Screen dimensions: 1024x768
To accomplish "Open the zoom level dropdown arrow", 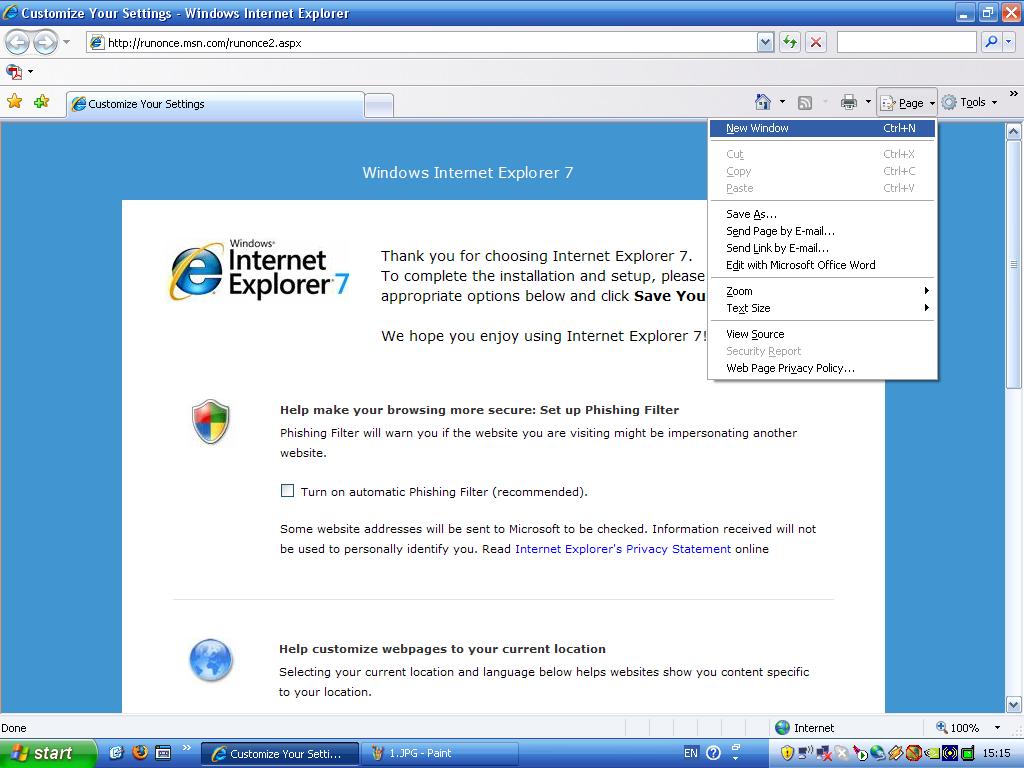I will tap(997, 728).
